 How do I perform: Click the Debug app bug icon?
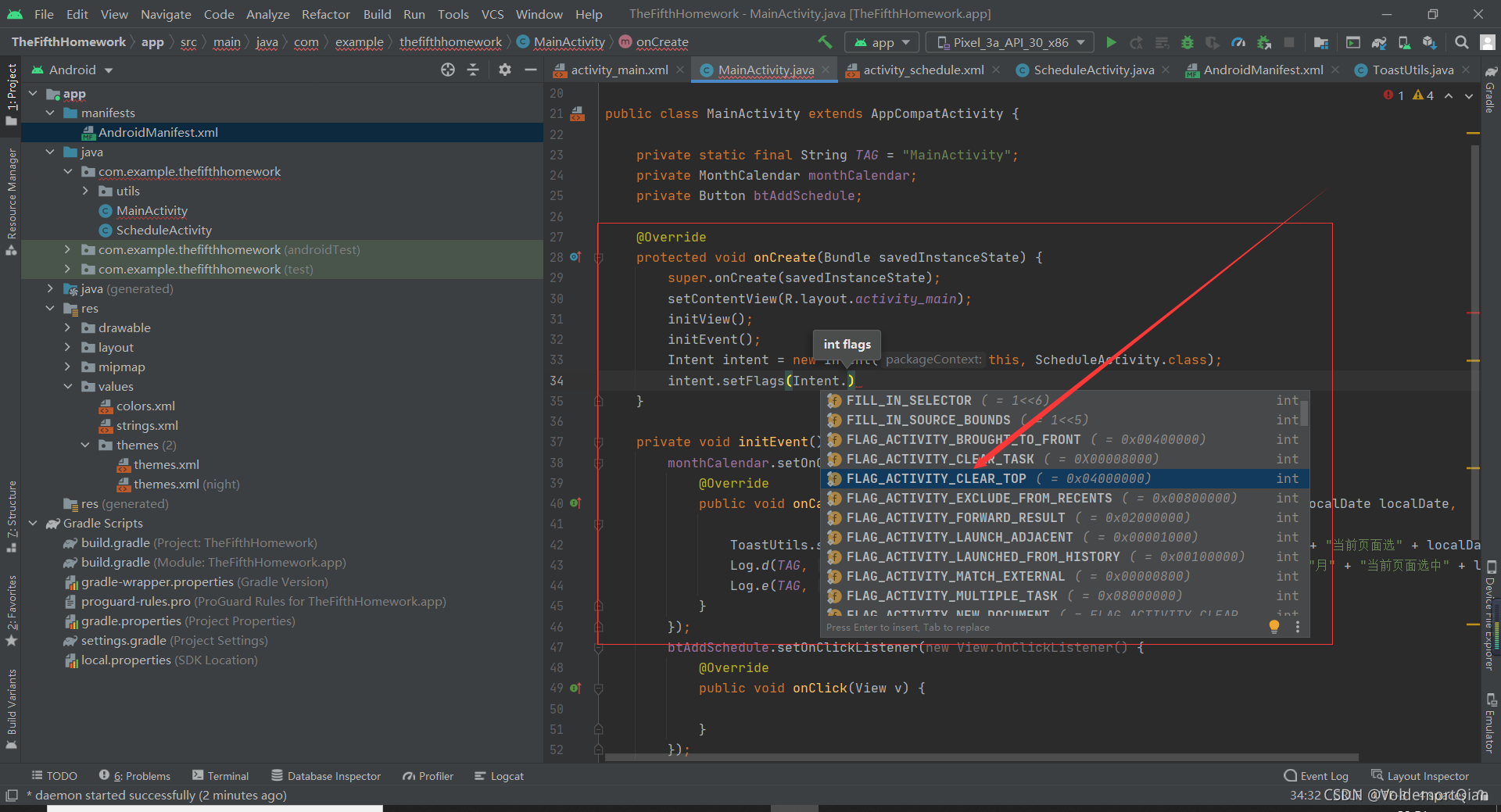[x=1187, y=42]
